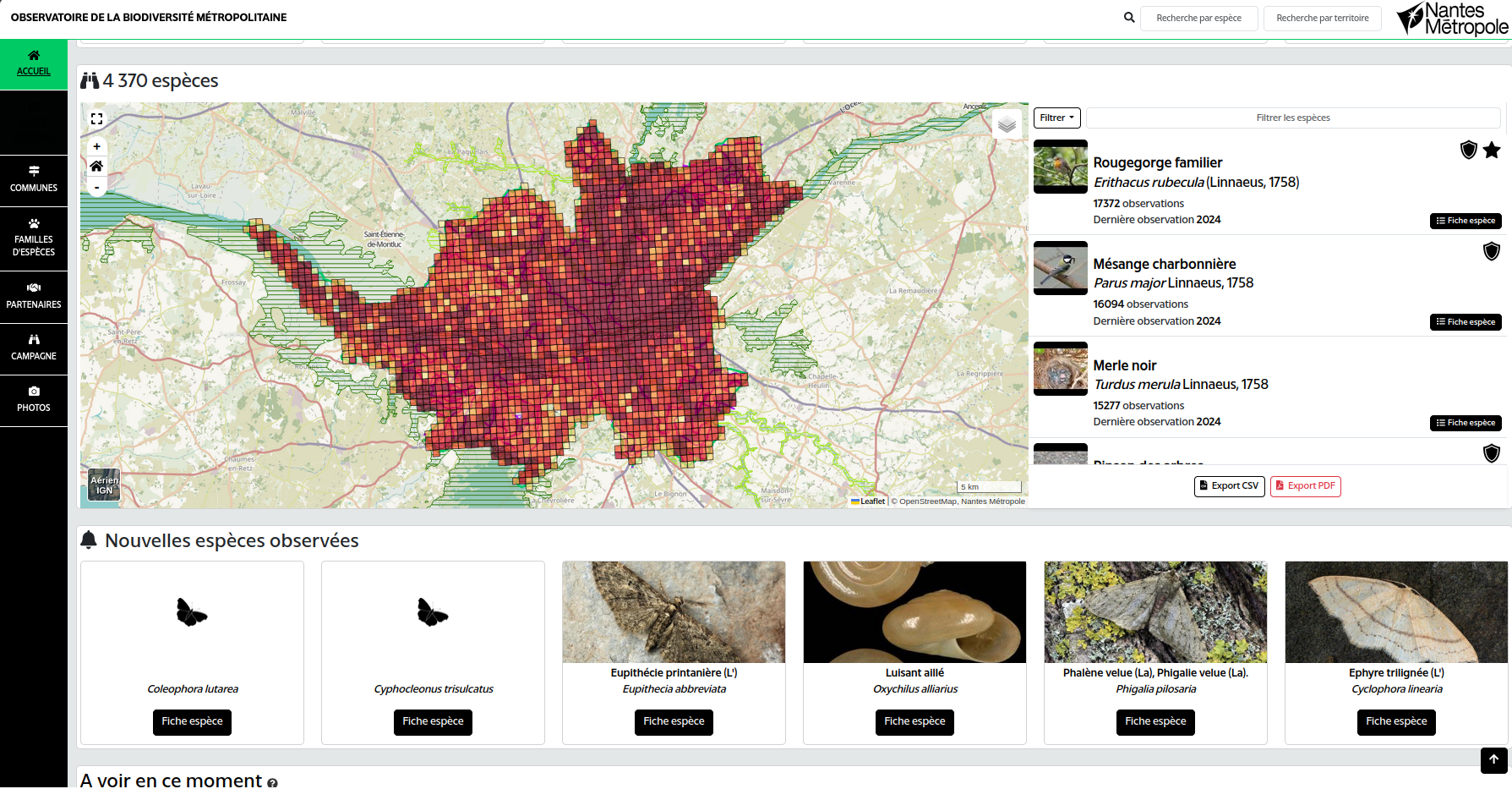The image size is (1512, 789).
Task: Click the Mésange charbonnière shield icon
Action: [1492, 251]
